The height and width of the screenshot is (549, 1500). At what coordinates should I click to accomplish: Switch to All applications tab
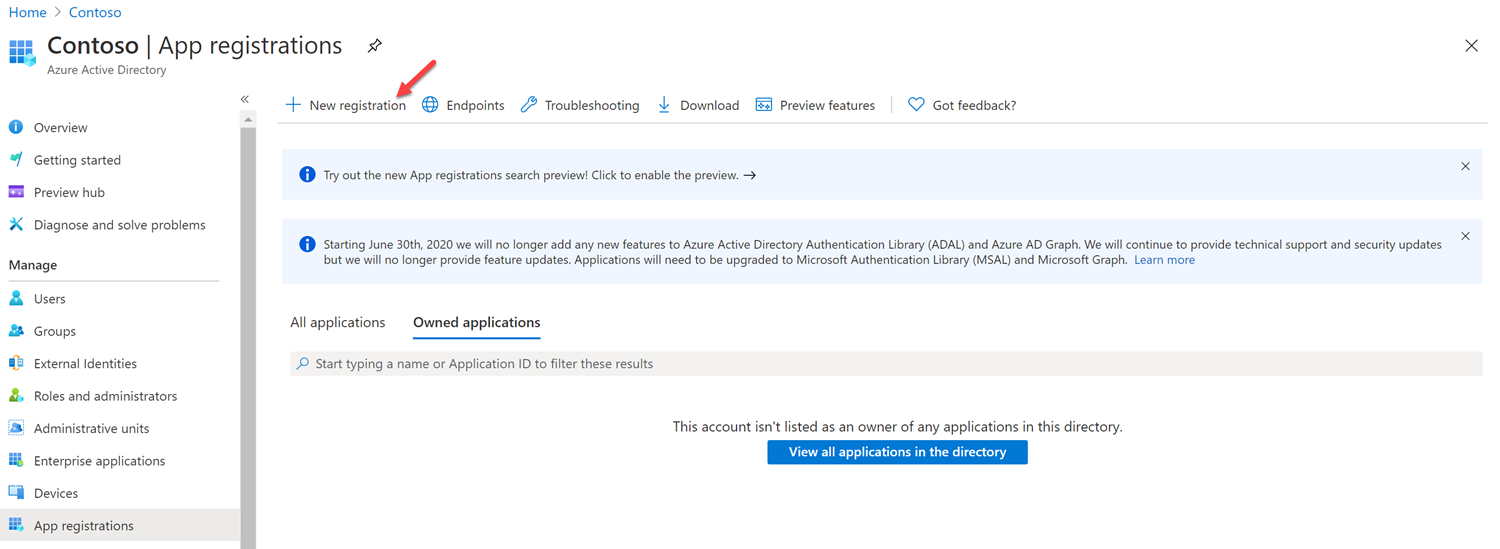click(x=337, y=322)
